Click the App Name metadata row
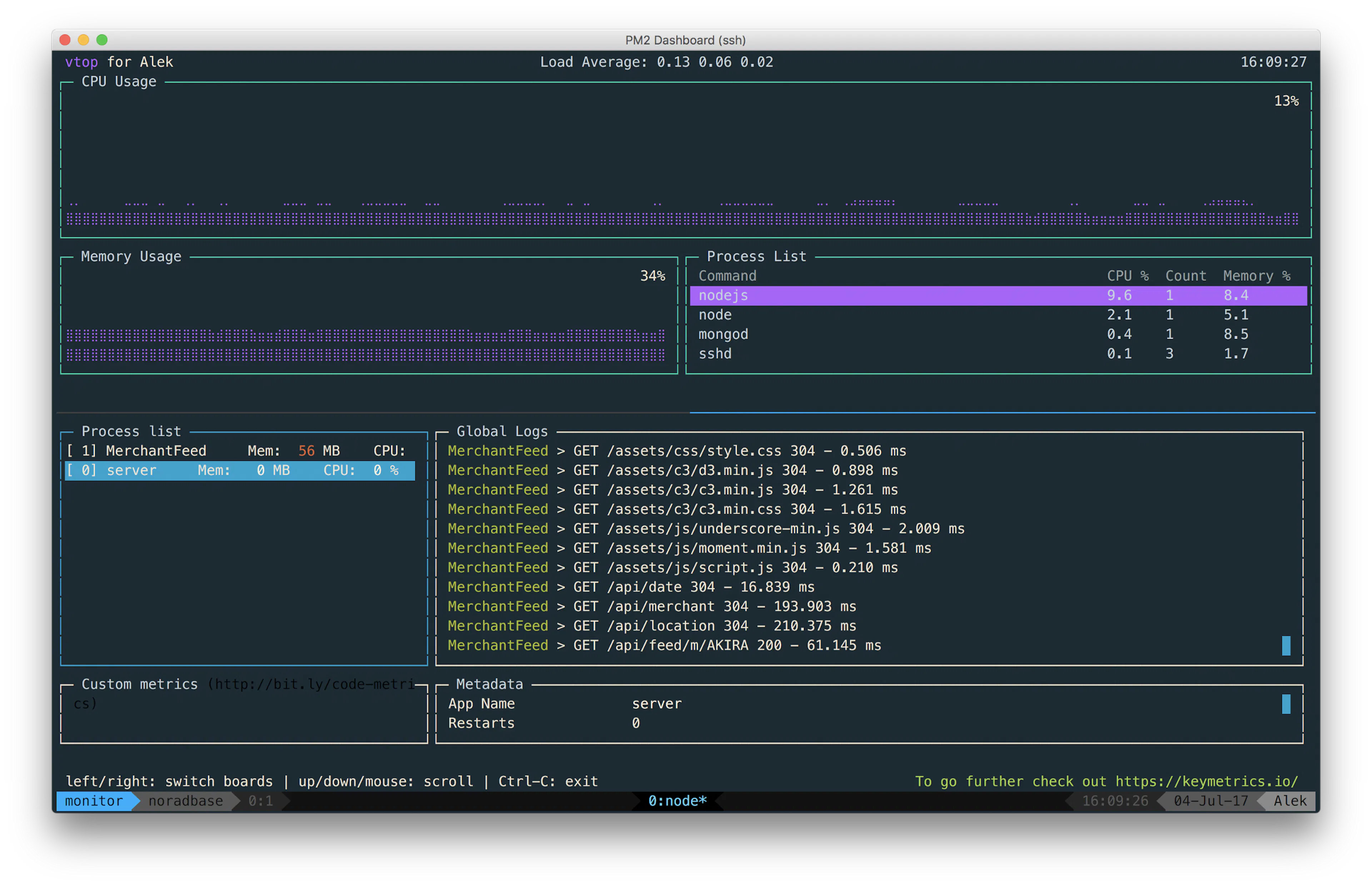Image resolution: width=1372 pixels, height=887 pixels. [565, 704]
